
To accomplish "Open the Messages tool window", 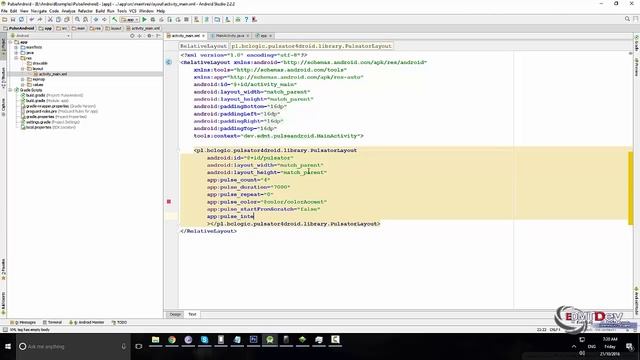I will [x=23, y=322].
